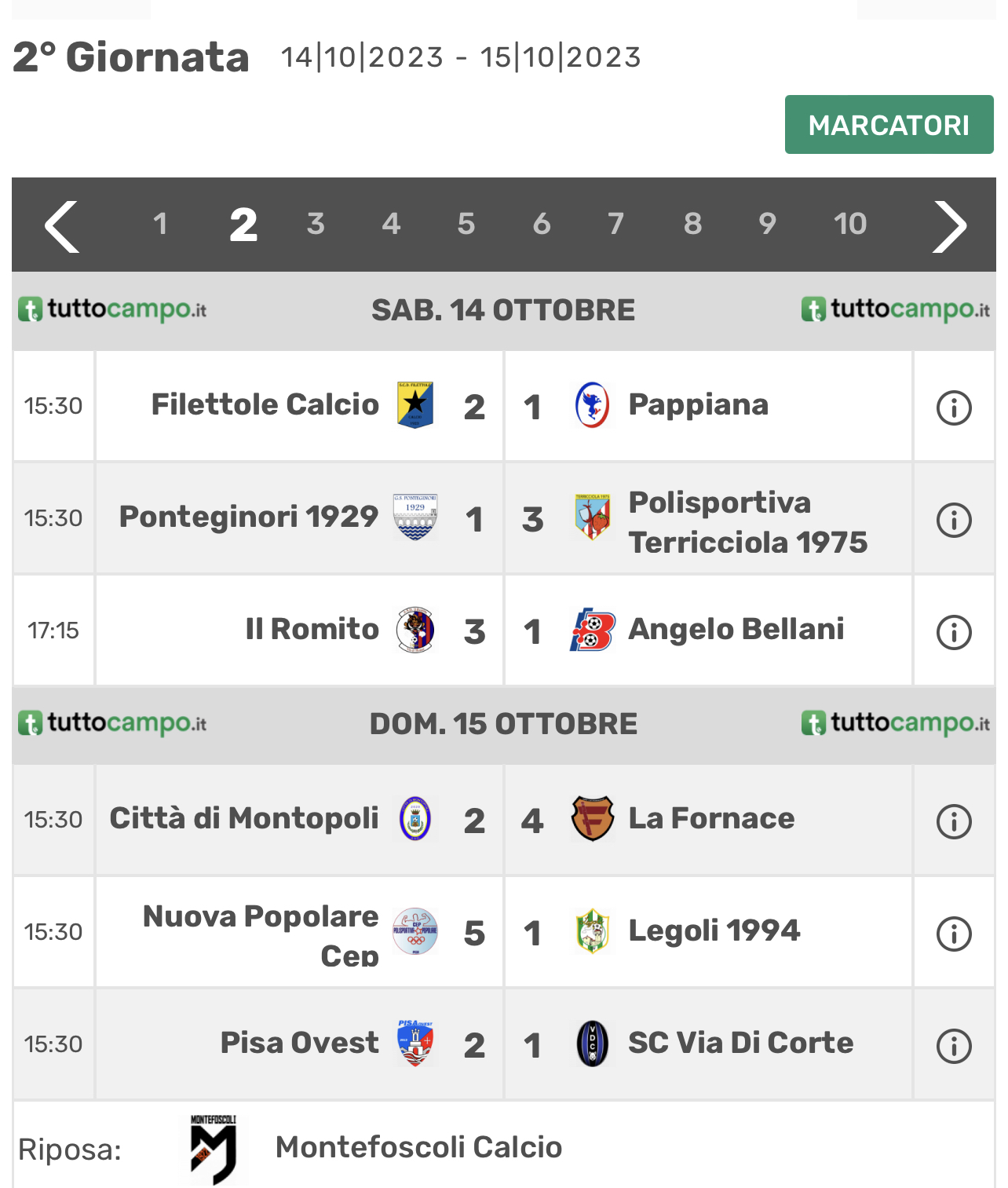Show next matchdays with right arrow
This screenshot has width=1008, height=1188.
949,227
